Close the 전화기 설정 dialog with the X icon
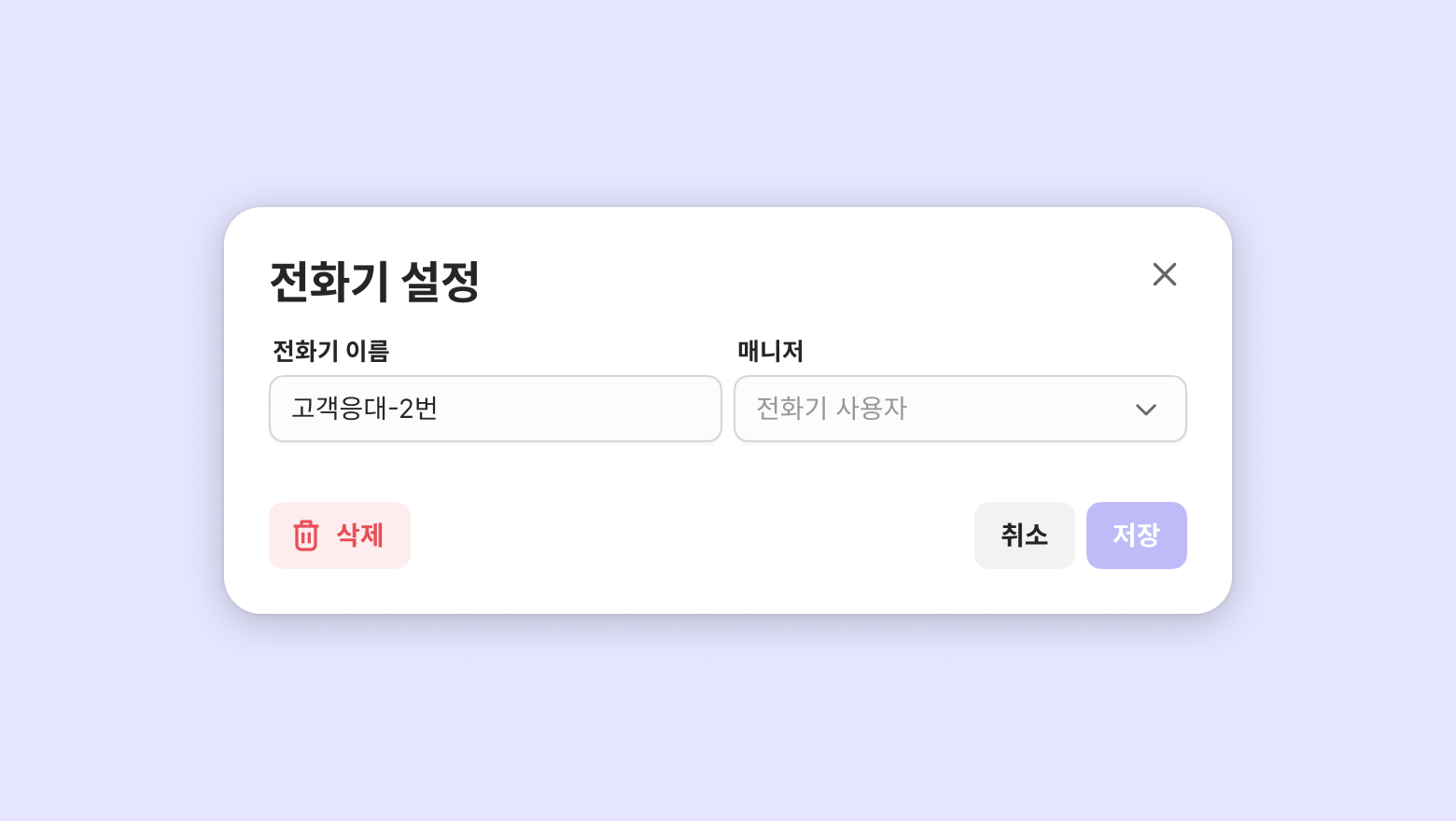 [1164, 274]
